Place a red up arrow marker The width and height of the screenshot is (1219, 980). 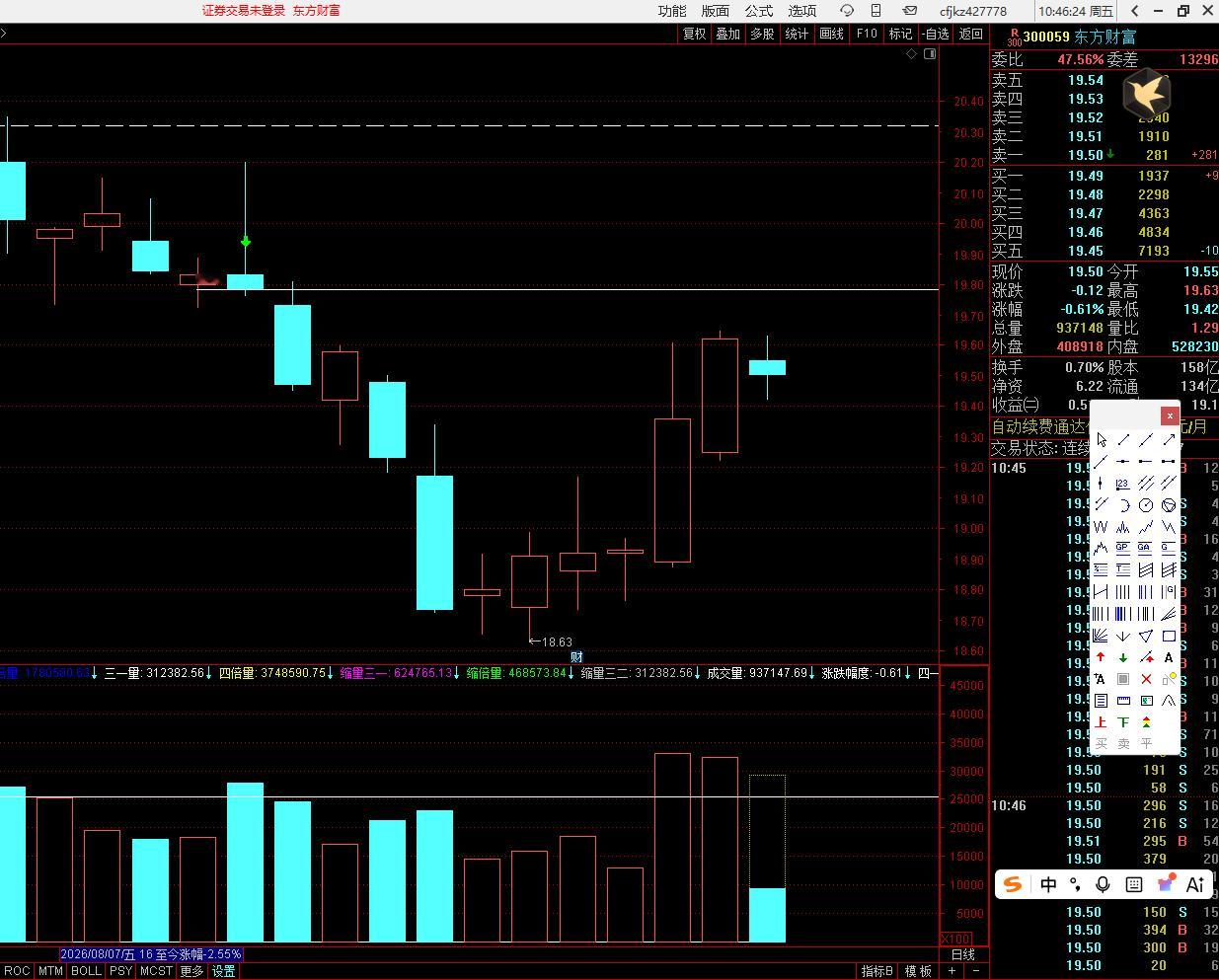click(x=1101, y=657)
